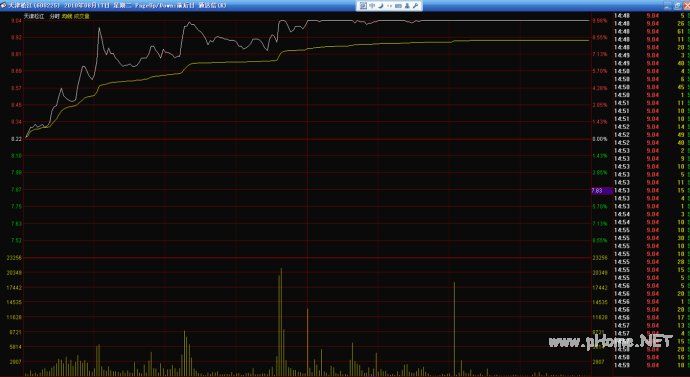
Task: Click the tallest volume bar near chart middle
Action: (281, 322)
